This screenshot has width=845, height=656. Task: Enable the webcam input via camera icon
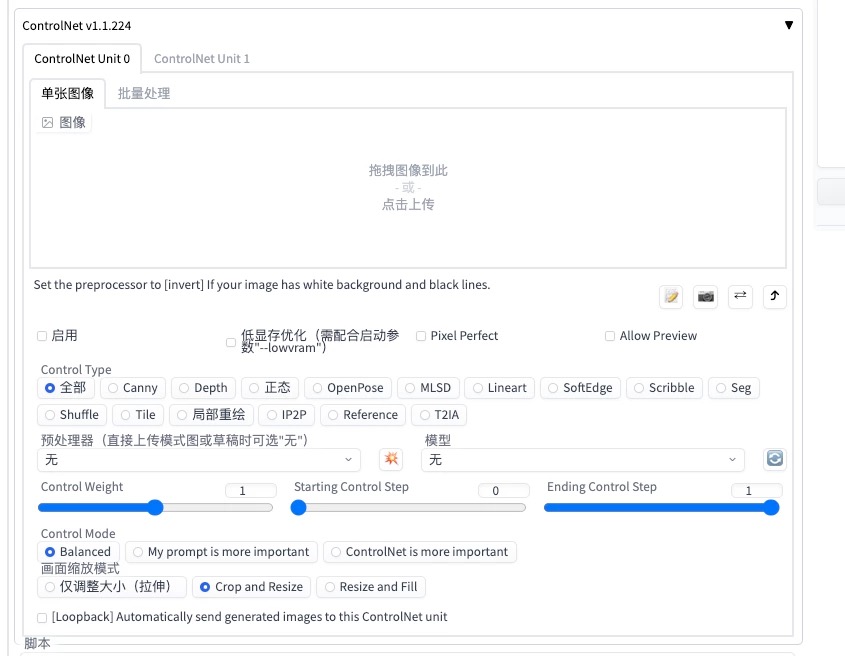(x=704, y=296)
